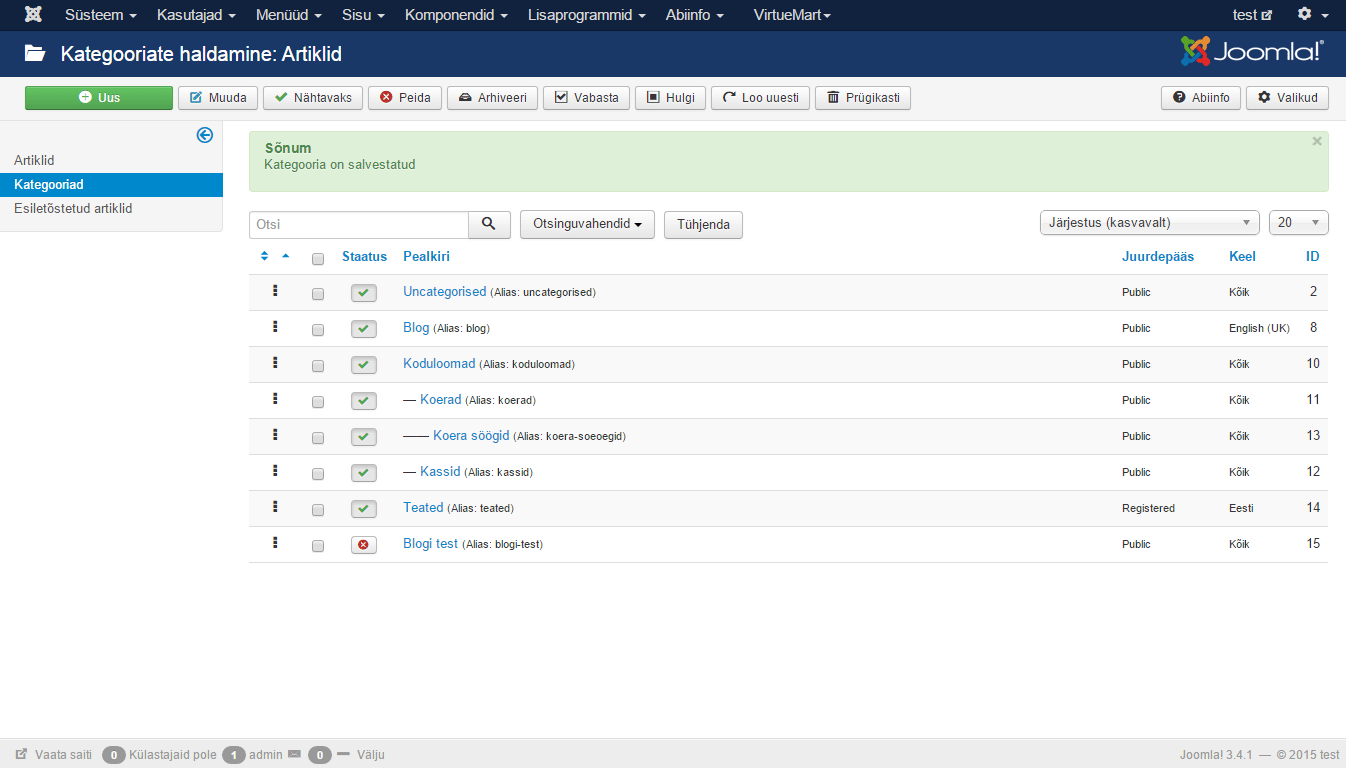Open the Järjestus (kasvavalt) sort dropdown
Viewport: 1346px width, 768px height.
(x=1150, y=223)
